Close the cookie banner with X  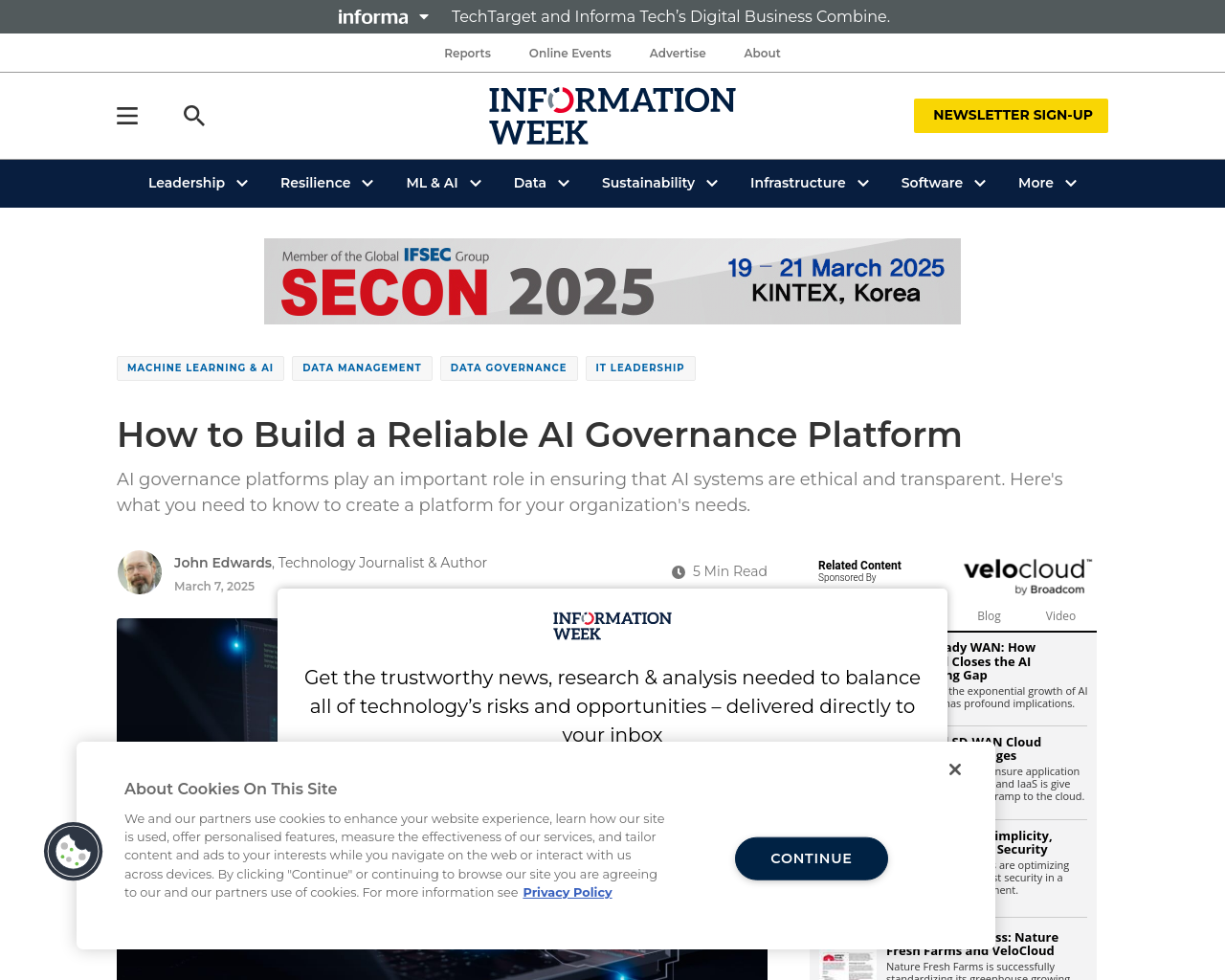coord(955,769)
